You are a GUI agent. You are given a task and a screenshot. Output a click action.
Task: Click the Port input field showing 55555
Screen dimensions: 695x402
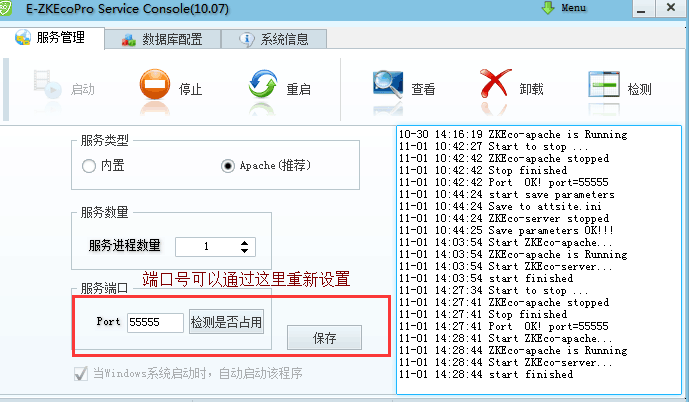tap(155, 322)
